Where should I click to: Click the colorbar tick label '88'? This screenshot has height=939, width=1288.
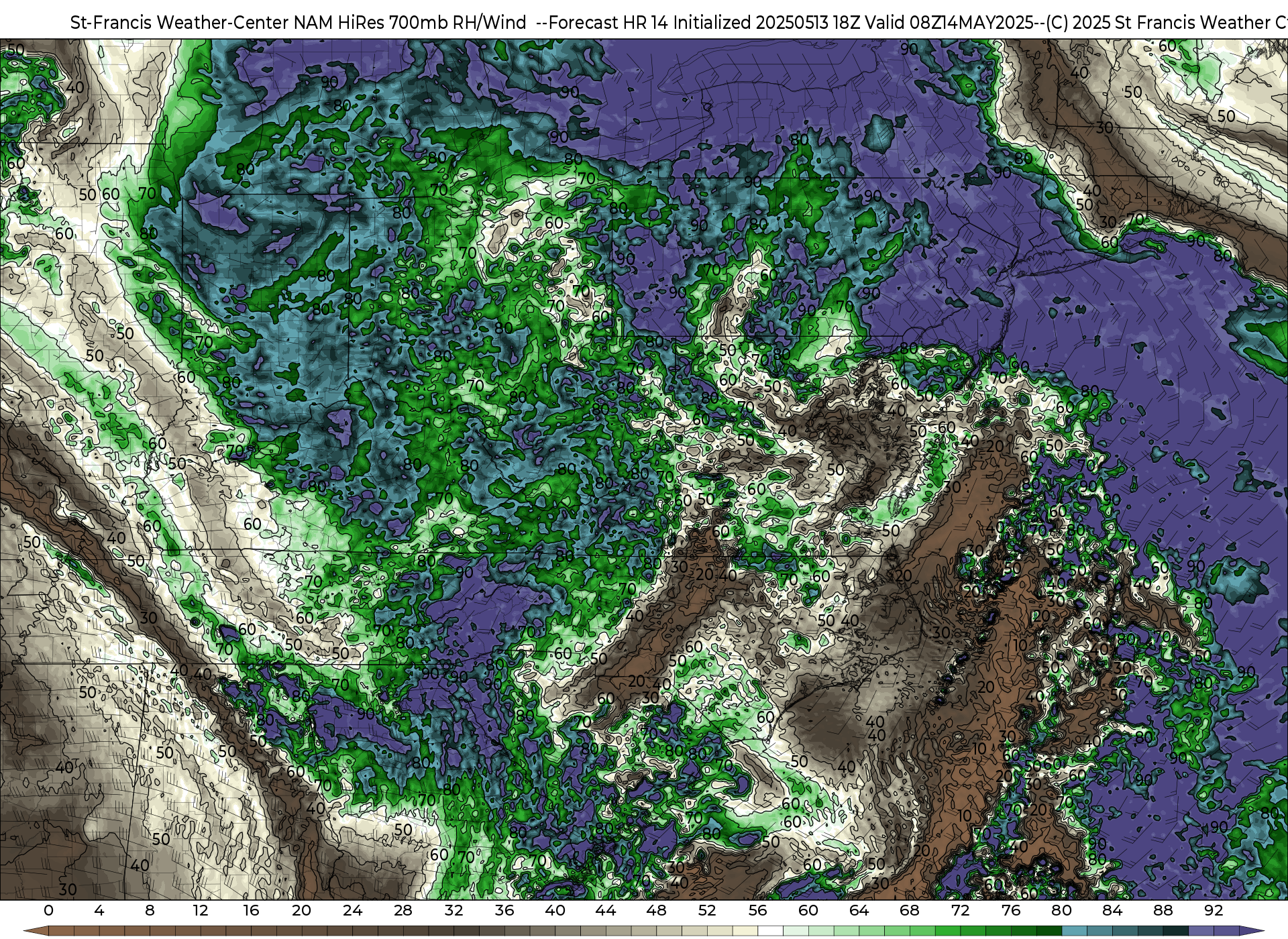(1163, 911)
